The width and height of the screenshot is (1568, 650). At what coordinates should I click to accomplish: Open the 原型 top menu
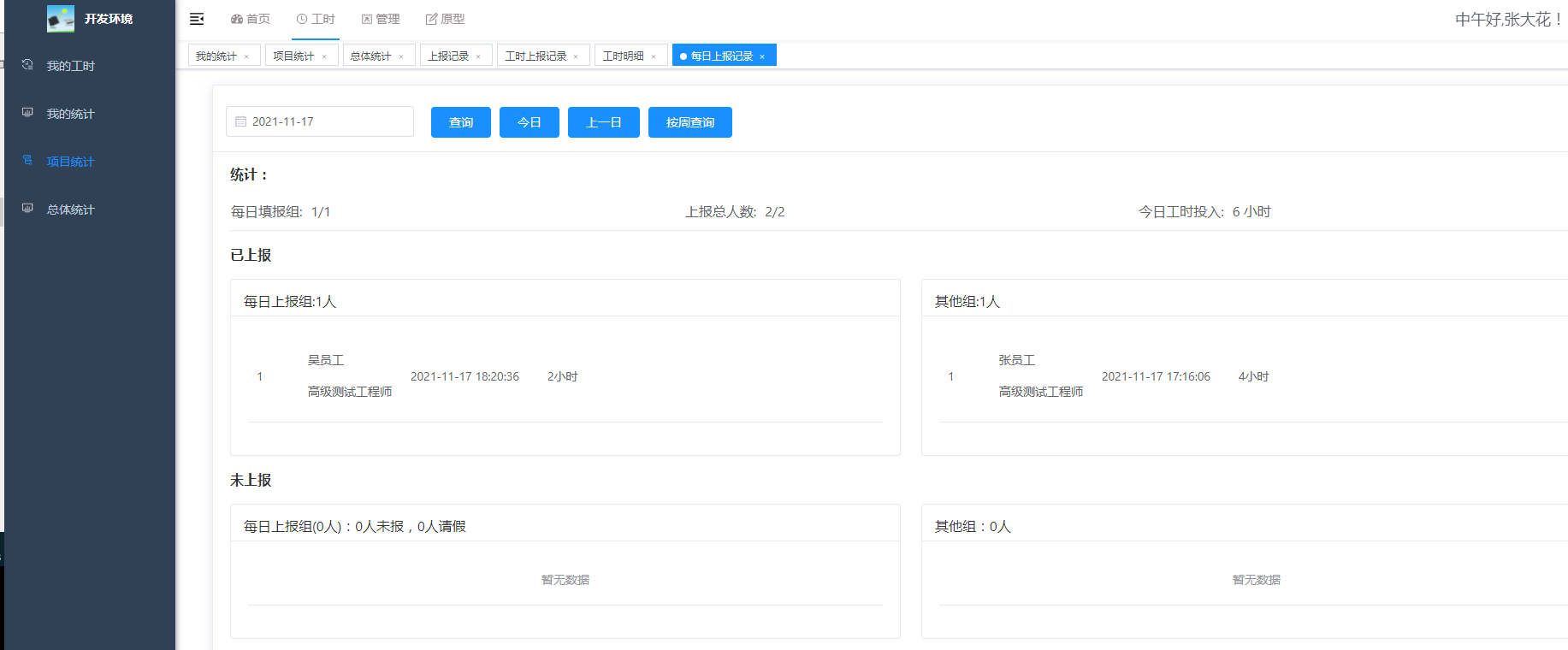pyautogui.click(x=445, y=19)
